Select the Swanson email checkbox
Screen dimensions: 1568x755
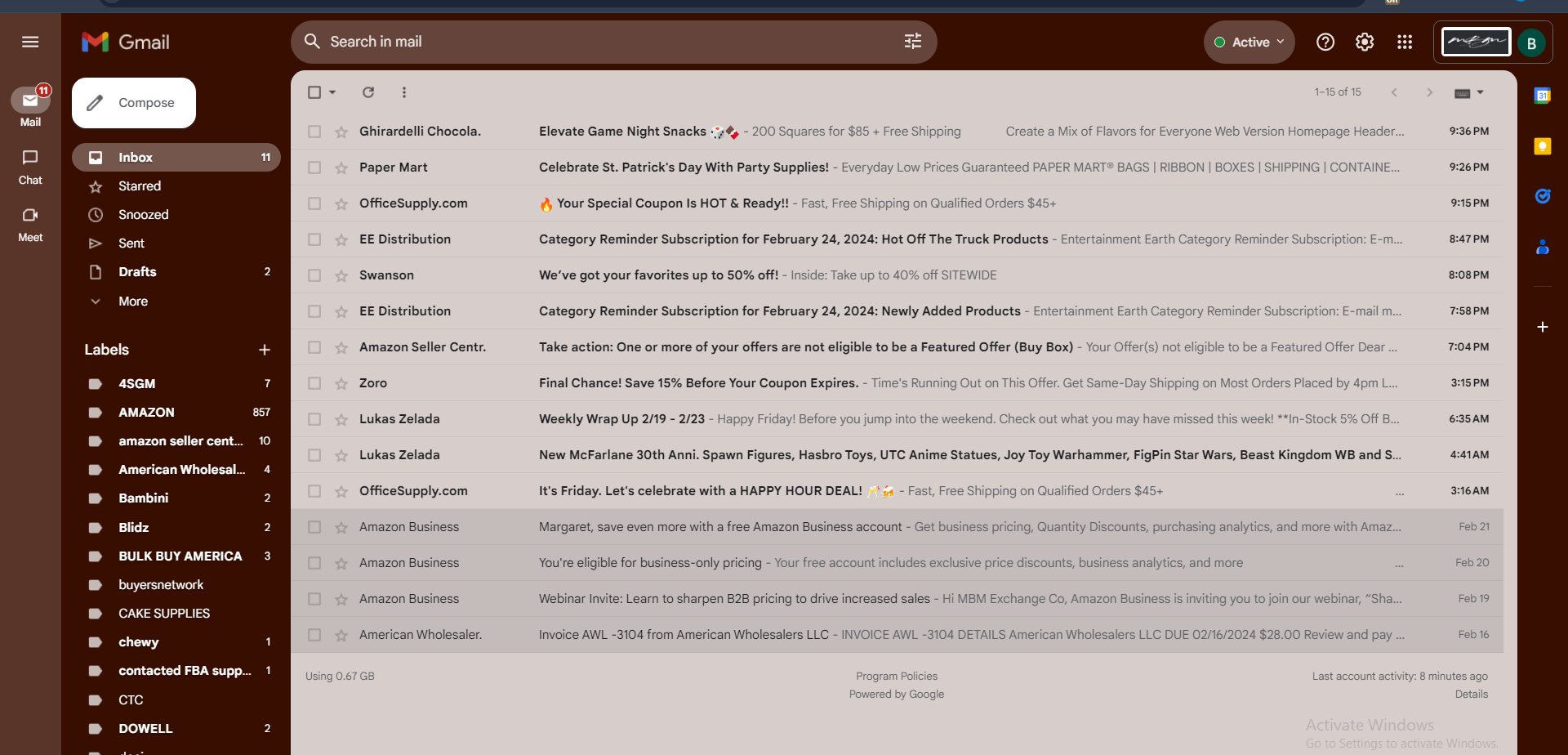[314, 275]
